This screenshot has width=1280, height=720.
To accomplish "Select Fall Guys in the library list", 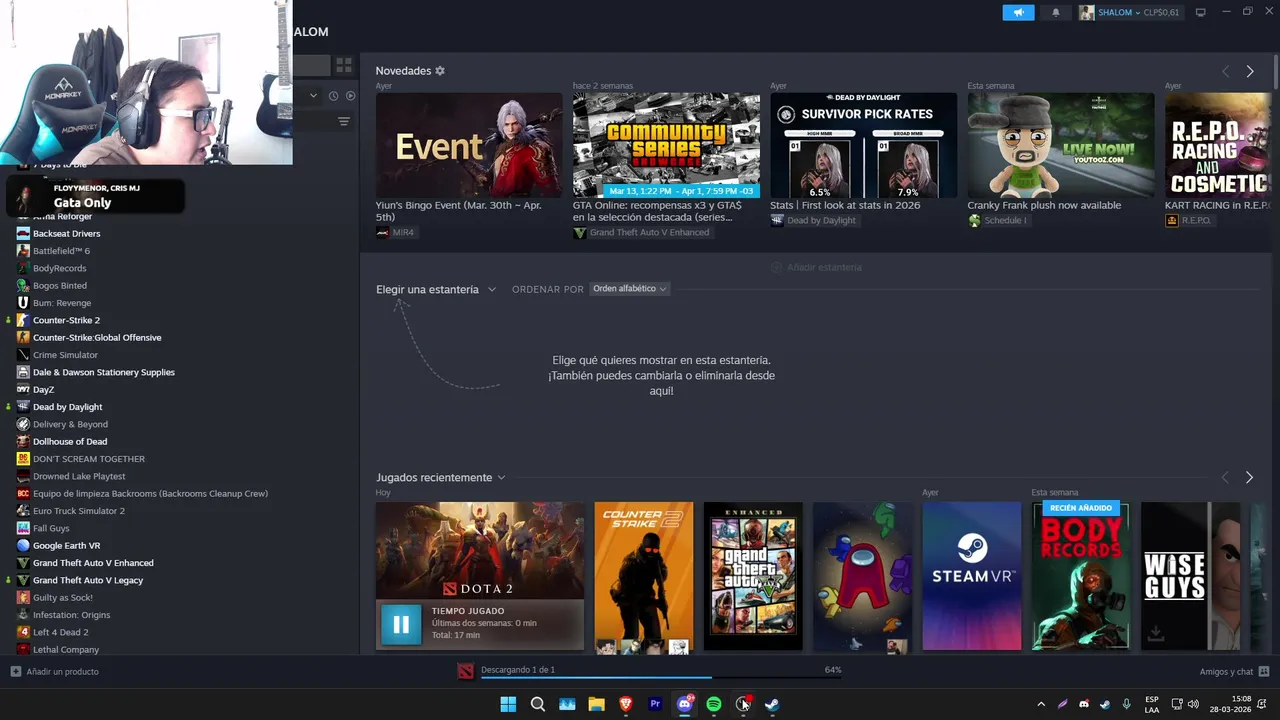I will tap(51, 528).
